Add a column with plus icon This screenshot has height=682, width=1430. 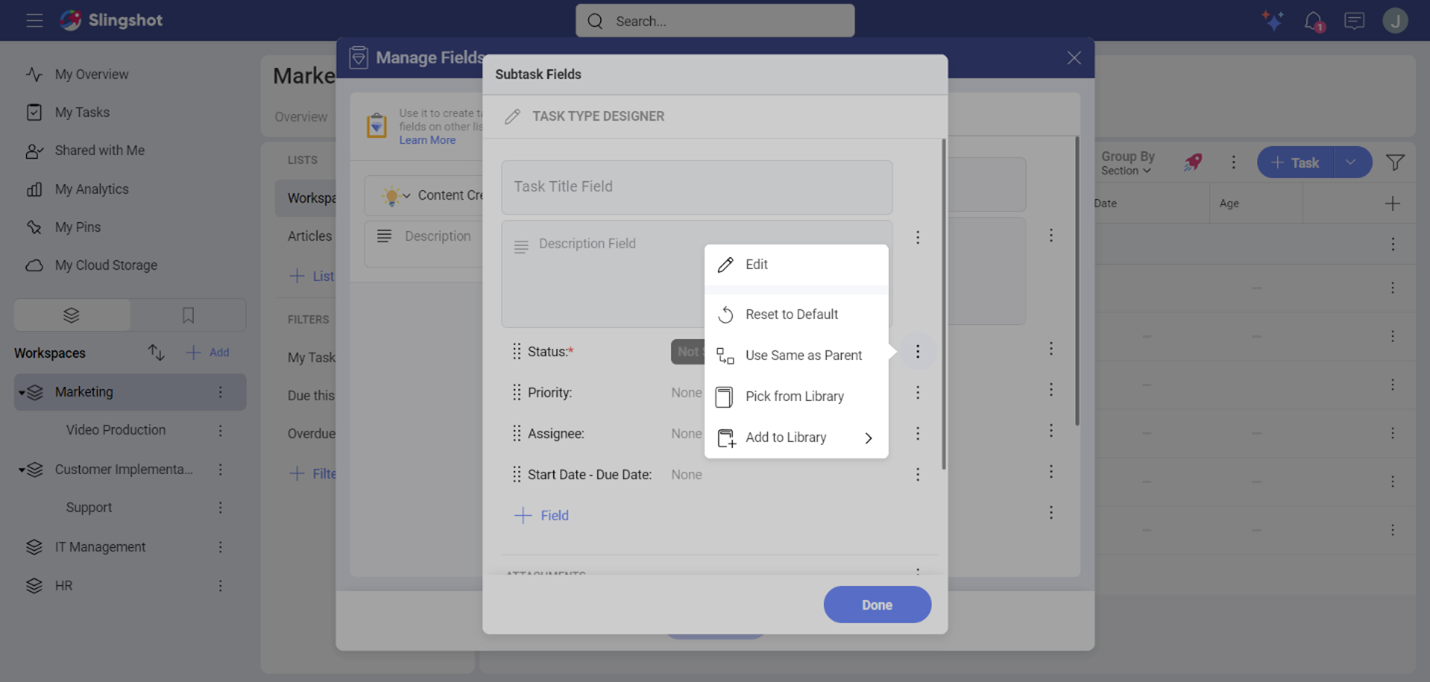1392,204
